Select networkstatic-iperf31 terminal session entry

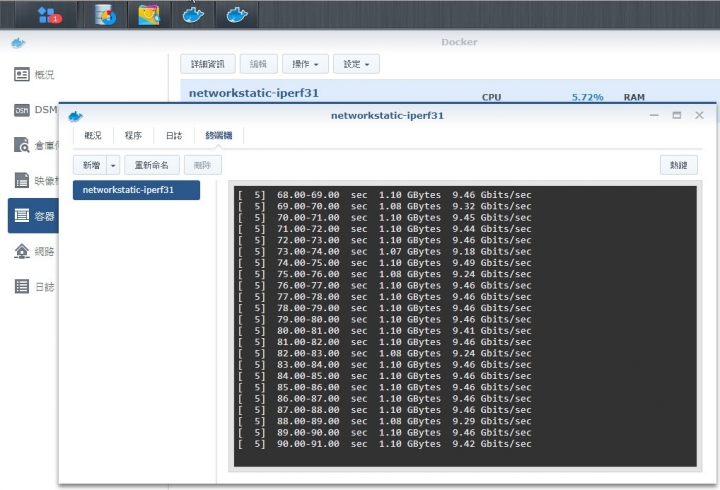[136, 190]
